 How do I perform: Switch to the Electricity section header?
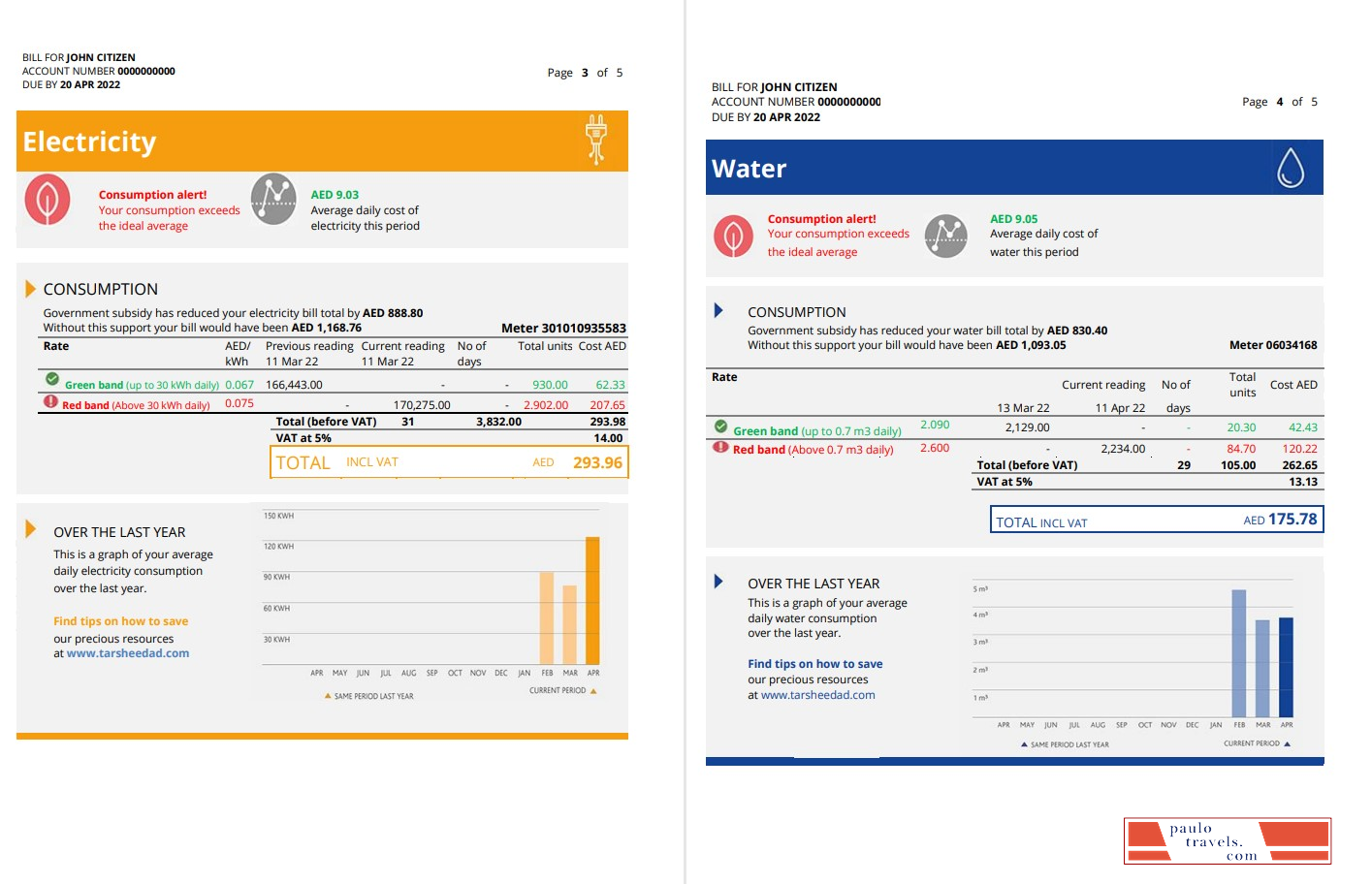89,142
